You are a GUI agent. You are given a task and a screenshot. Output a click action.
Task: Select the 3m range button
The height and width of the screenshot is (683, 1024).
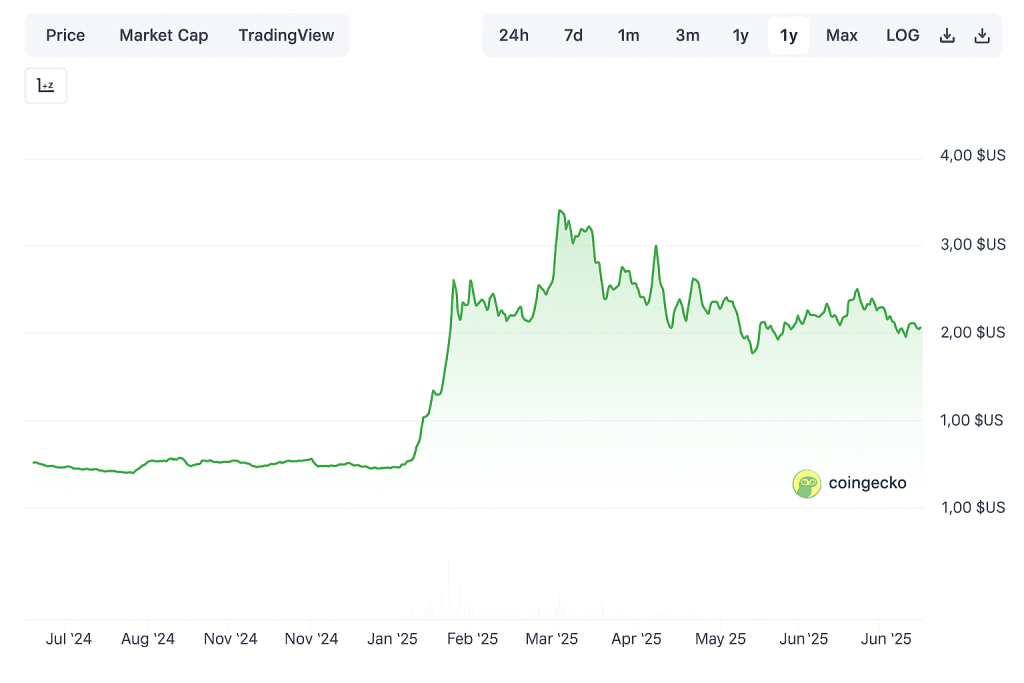tap(687, 36)
